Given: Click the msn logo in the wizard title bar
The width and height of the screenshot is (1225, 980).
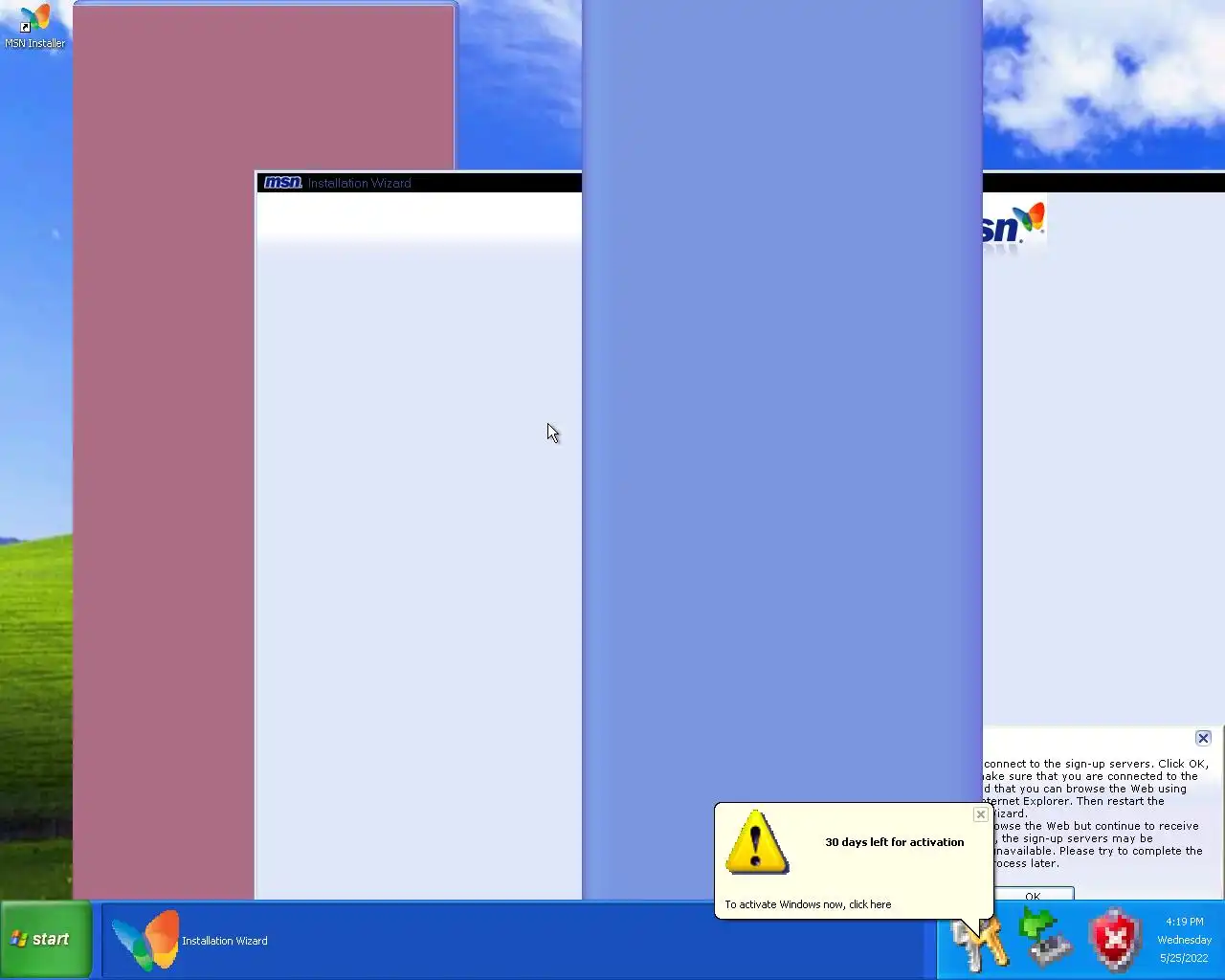Looking at the screenshot, I should point(283,183).
